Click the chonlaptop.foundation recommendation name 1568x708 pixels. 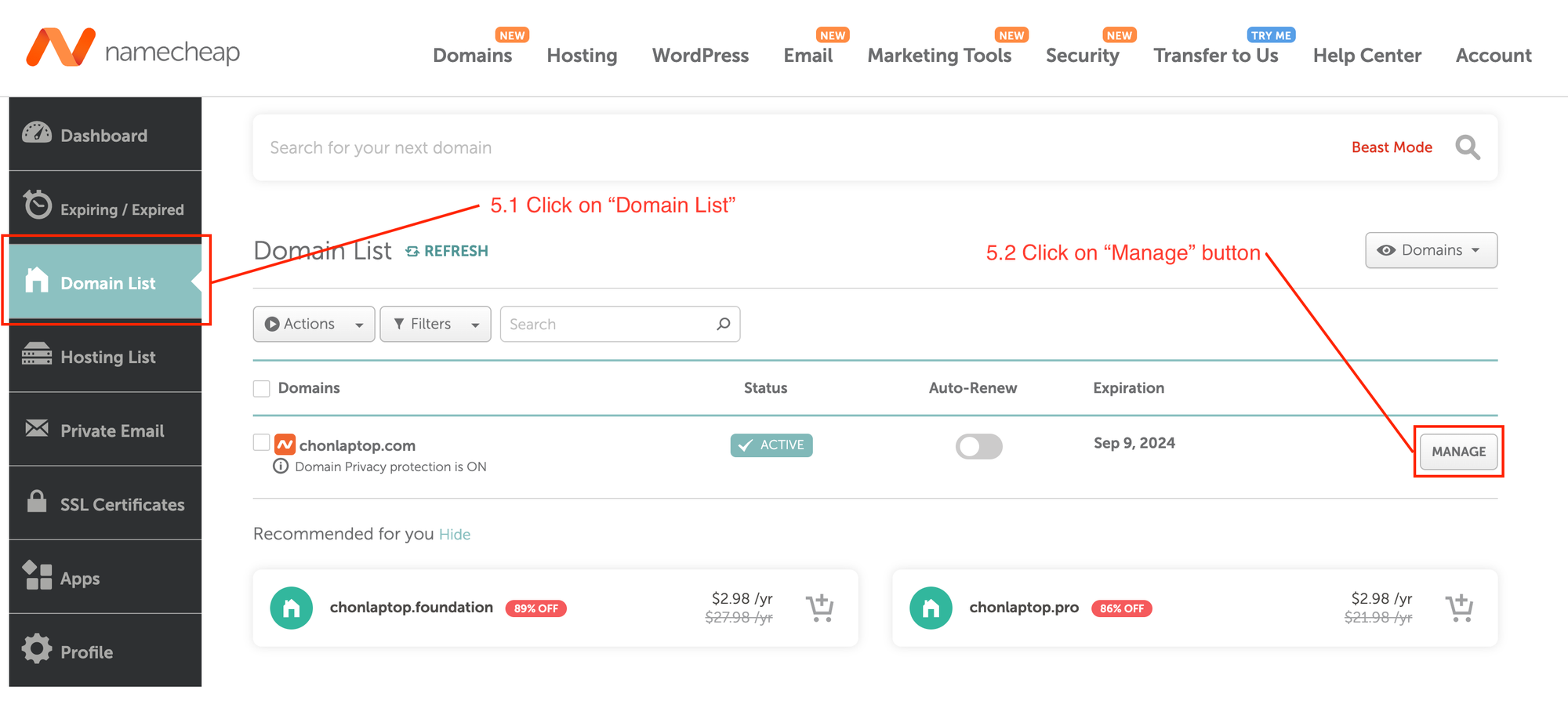412,608
